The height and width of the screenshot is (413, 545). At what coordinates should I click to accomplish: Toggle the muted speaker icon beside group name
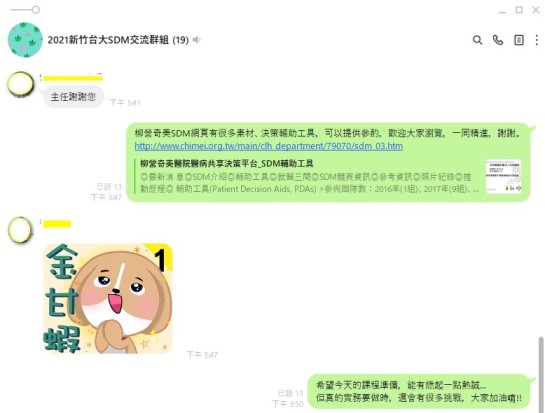pos(197,40)
